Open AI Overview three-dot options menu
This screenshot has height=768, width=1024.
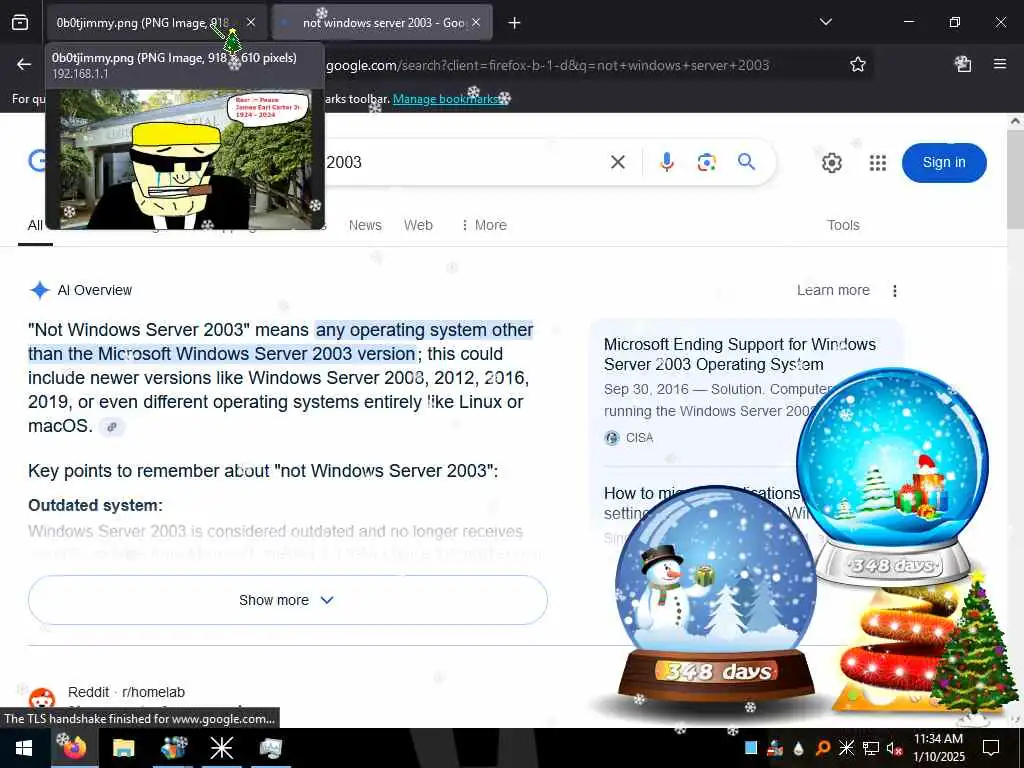895,291
